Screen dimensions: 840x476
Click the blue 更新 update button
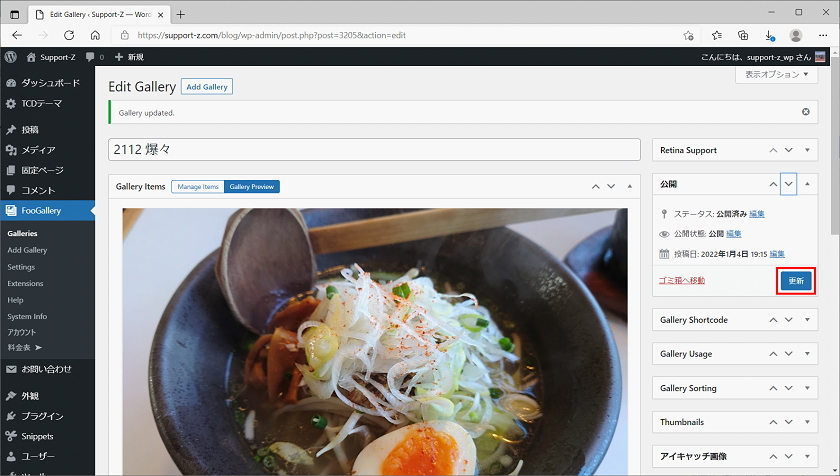point(796,281)
